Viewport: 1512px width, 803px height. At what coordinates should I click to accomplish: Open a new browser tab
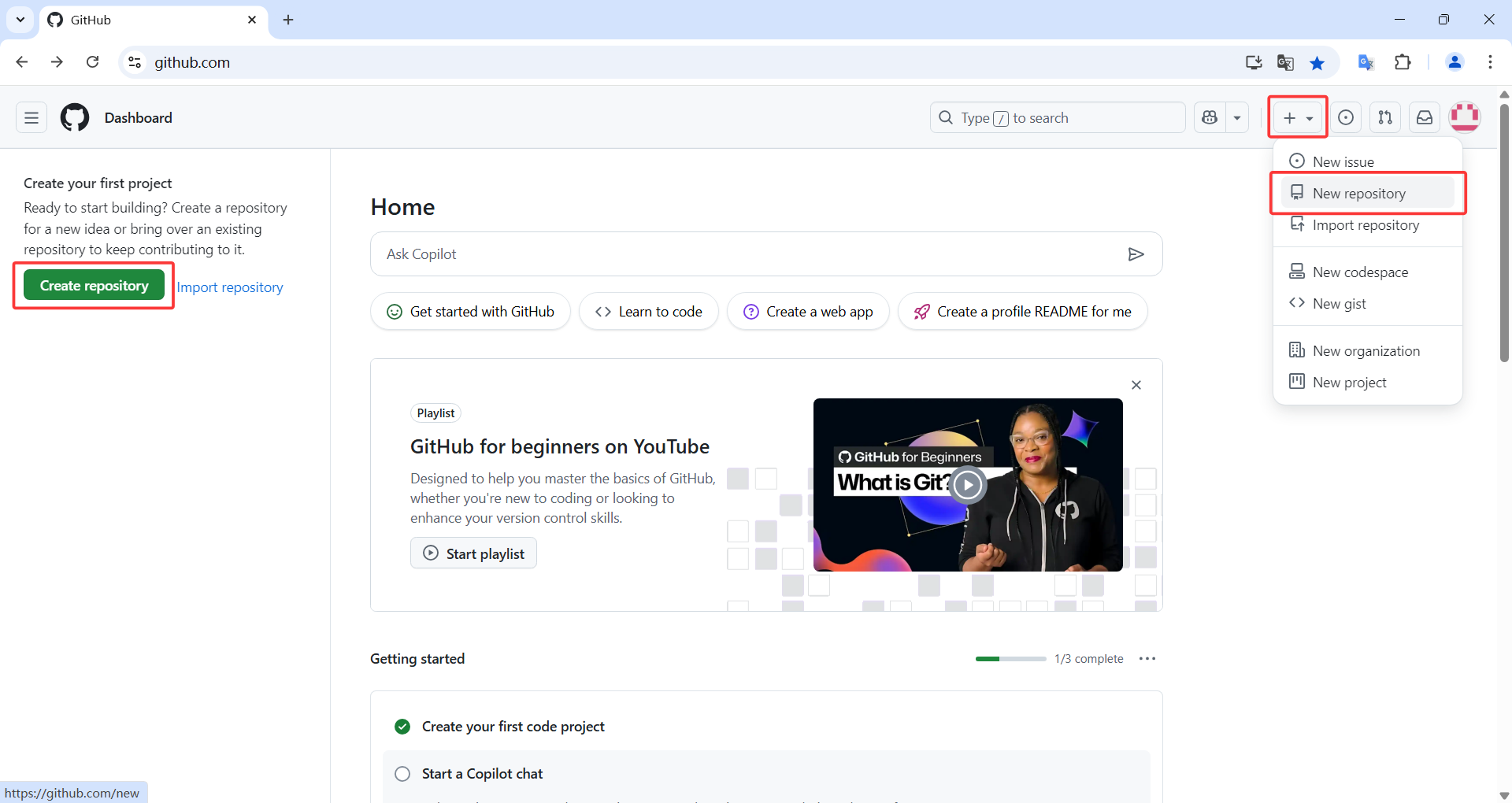coord(288,20)
